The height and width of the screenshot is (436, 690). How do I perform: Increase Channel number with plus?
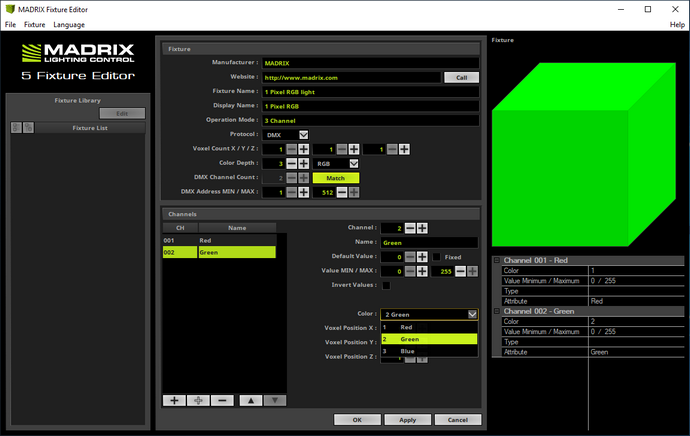coord(422,228)
